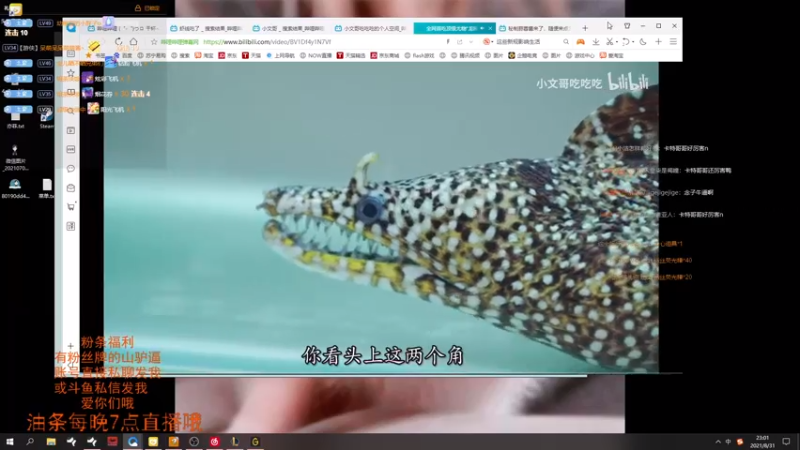Image resolution: width=800 pixels, height=450 pixels.
Task: Expand the scissors tool dropdown arrow
Action: [x=617, y=42]
